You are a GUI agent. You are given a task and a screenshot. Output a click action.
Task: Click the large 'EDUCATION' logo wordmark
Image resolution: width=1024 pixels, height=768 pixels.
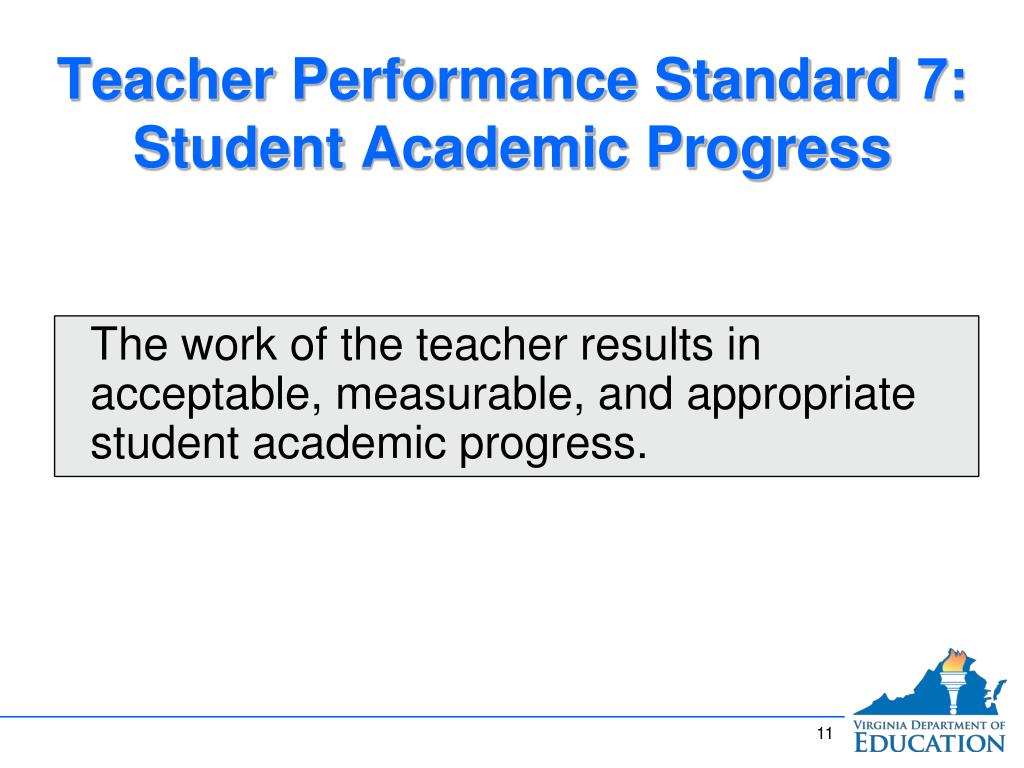tap(930, 743)
